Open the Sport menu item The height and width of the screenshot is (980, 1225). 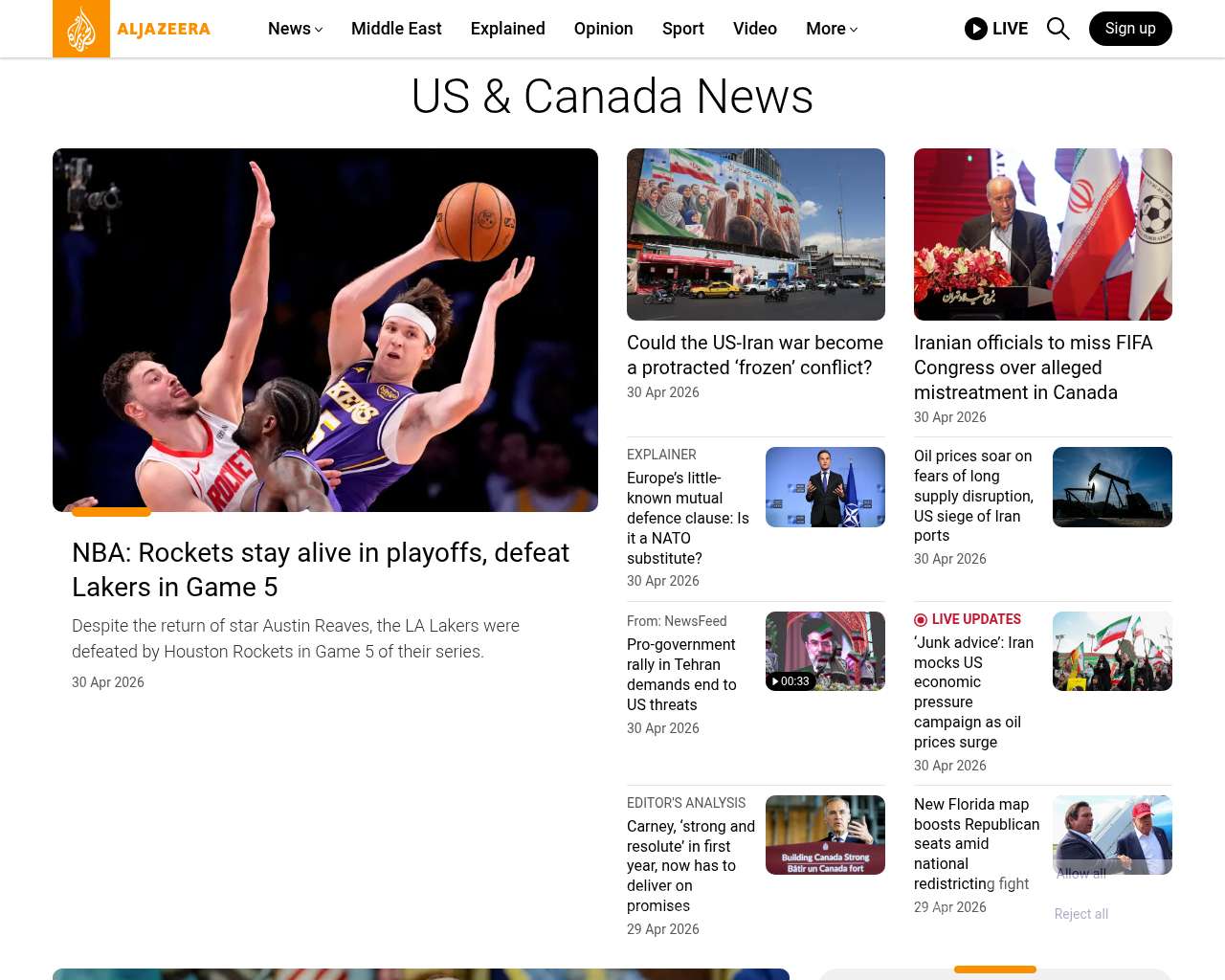tap(682, 29)
